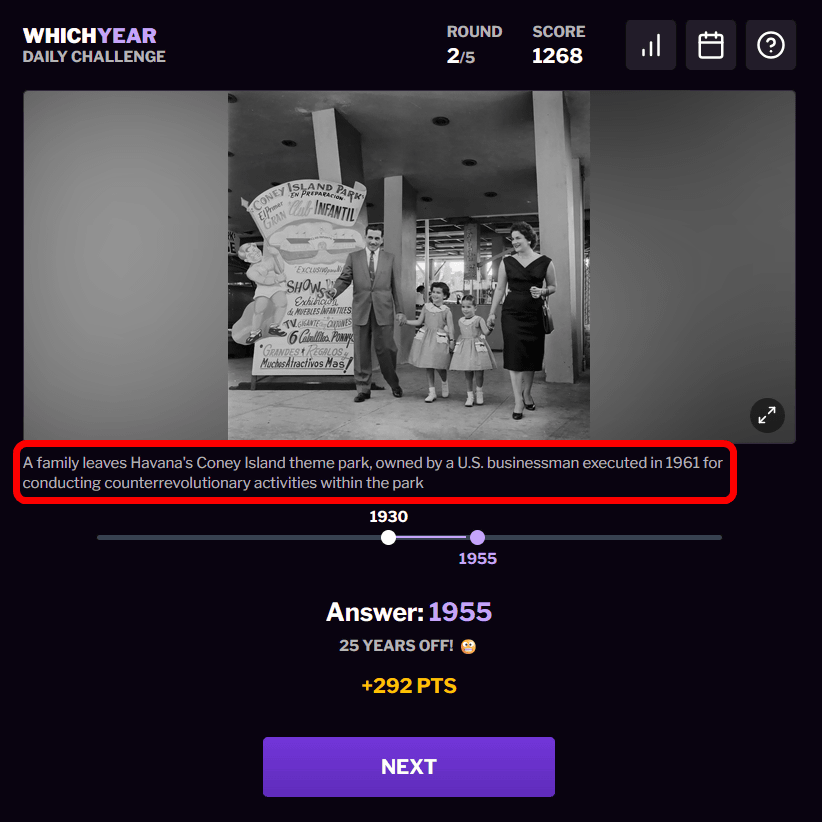
Task: Expand the photo to fullscreen
Action: [x=767, y=416]
